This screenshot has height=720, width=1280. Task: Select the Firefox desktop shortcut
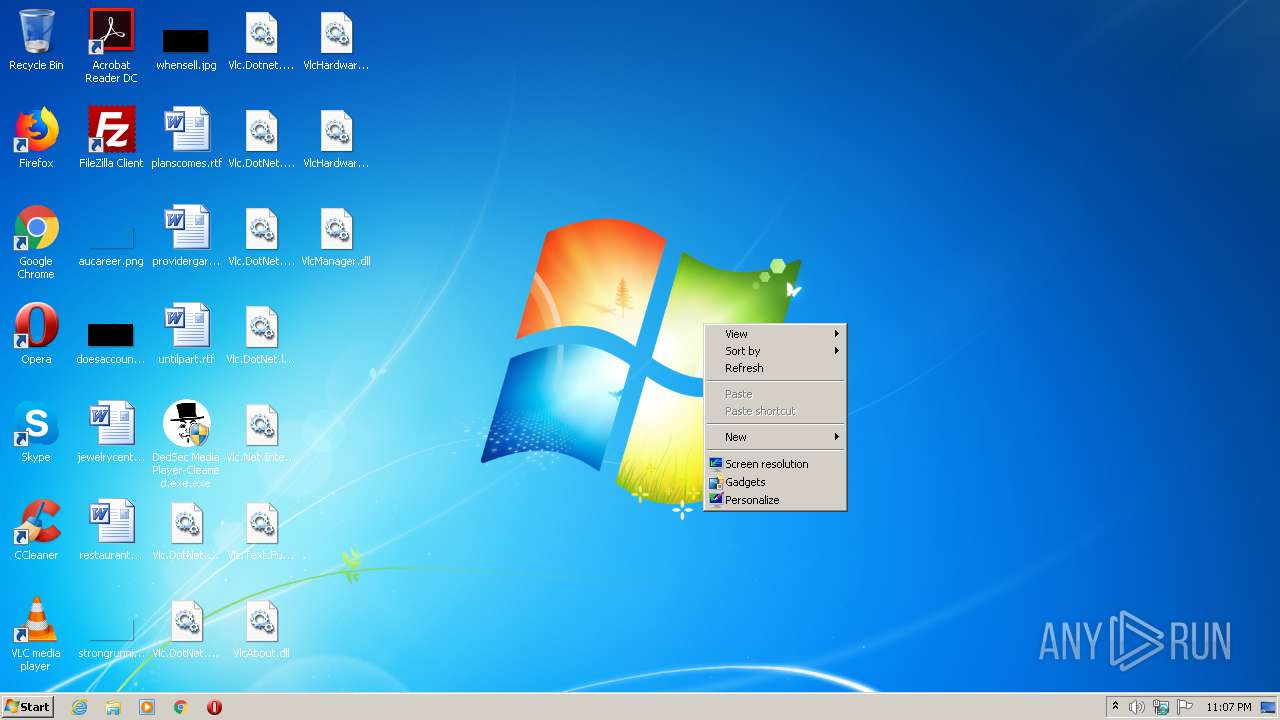pyautogui.click(x=36, y=138)
